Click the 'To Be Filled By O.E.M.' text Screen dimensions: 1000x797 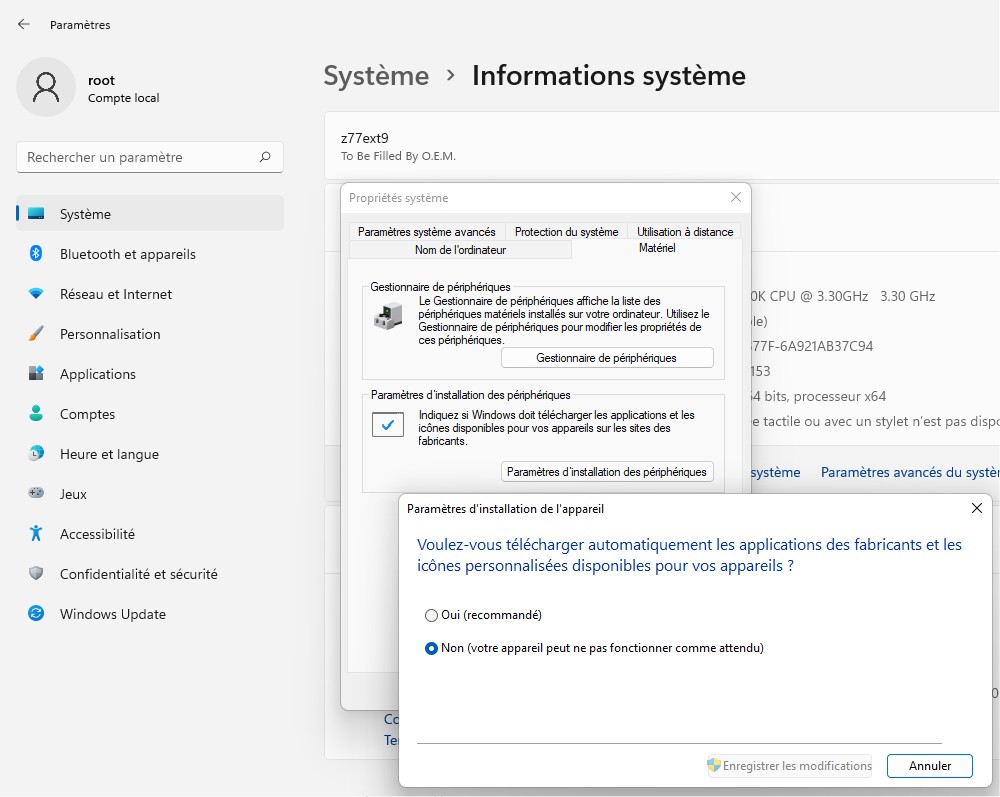pos(398,156)
